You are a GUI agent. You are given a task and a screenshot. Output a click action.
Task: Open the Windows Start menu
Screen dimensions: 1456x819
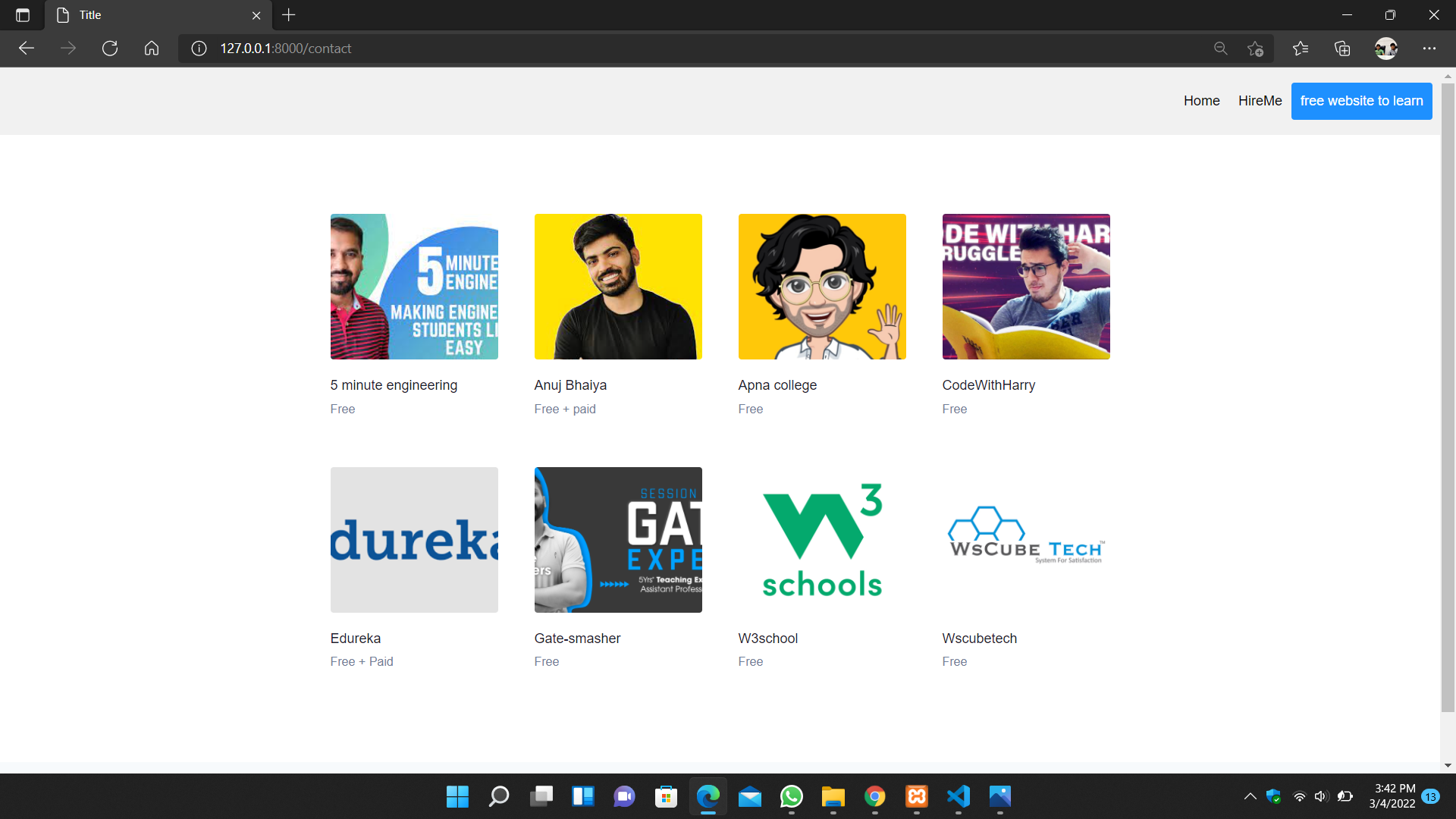click(457, 796)
